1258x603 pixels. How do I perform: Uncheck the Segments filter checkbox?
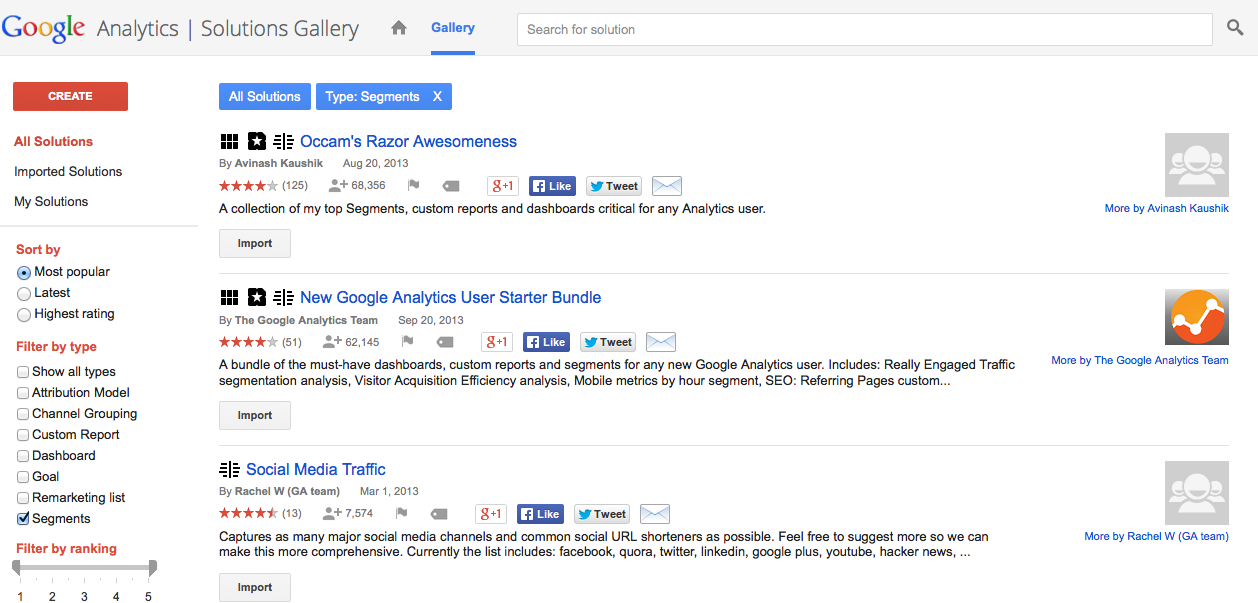click(23, 519)
